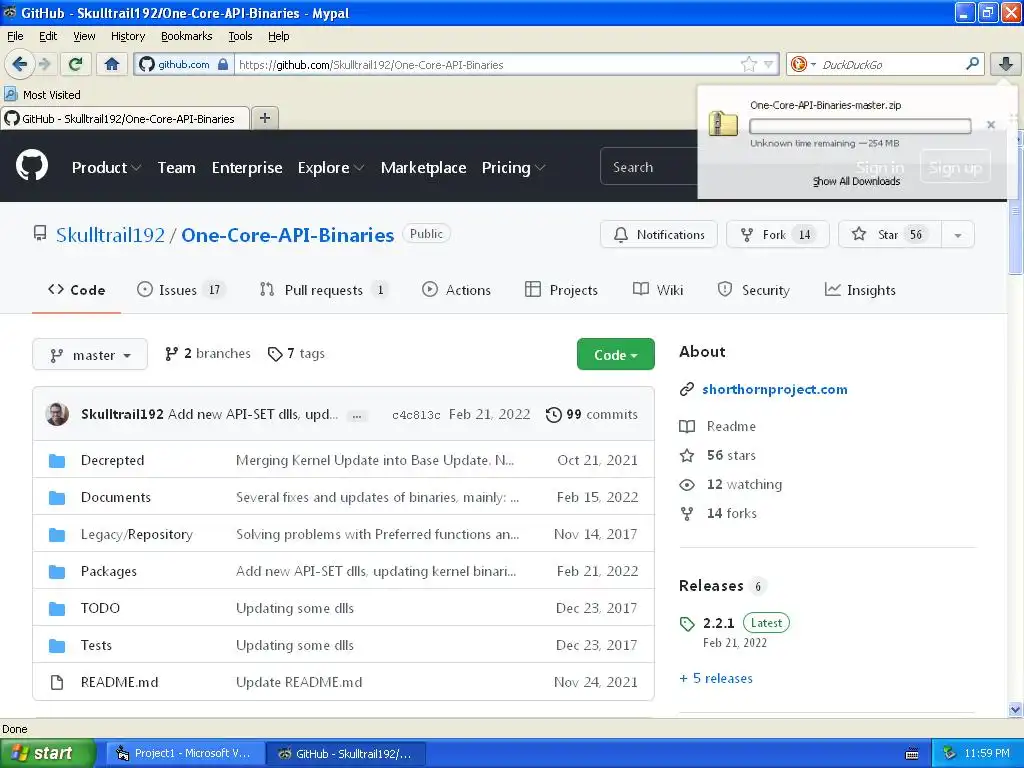
Task: Open the Tools menu
Action: click(x=240, y=36)
